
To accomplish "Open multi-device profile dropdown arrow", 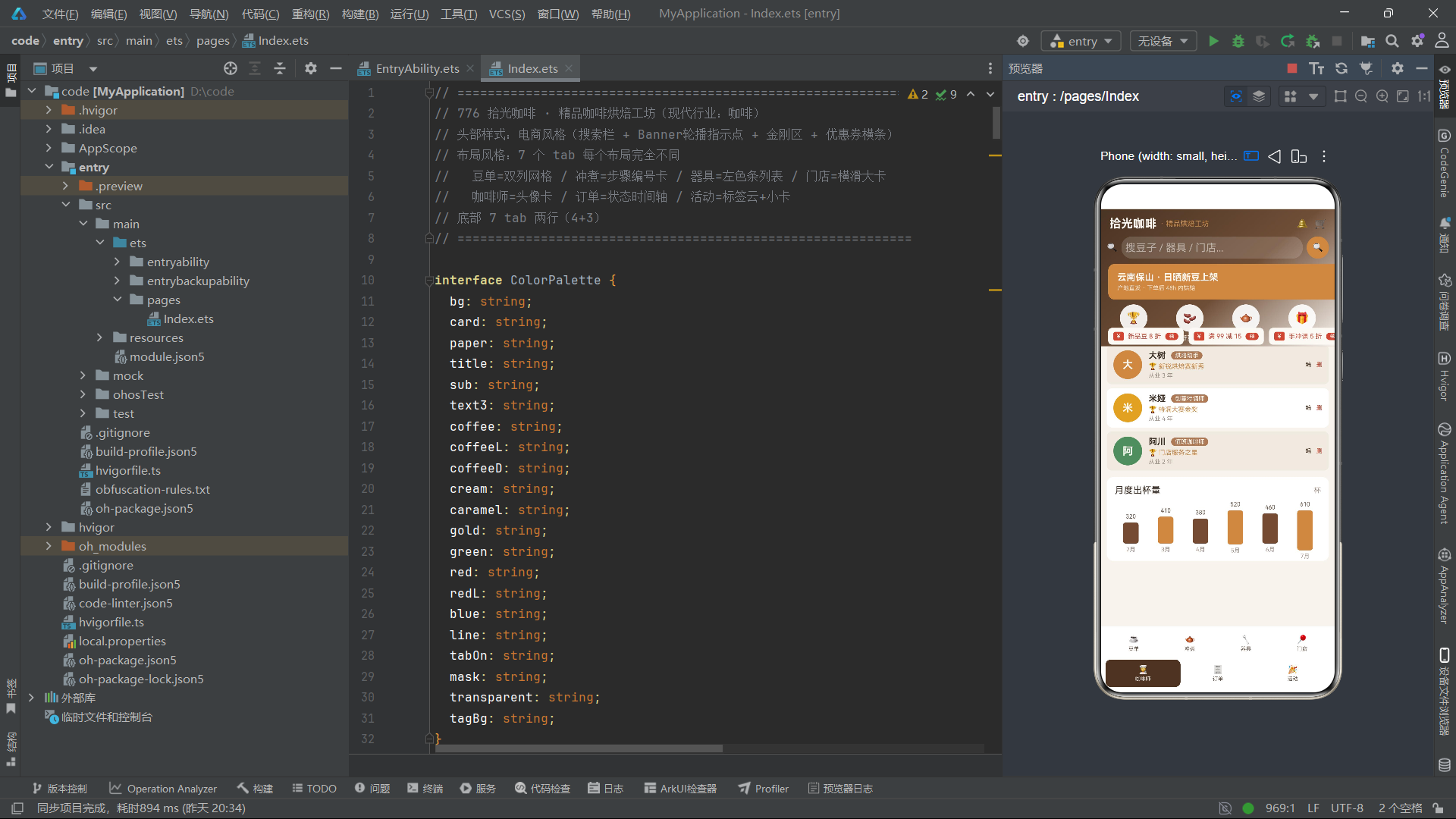I will point(1313,96).
